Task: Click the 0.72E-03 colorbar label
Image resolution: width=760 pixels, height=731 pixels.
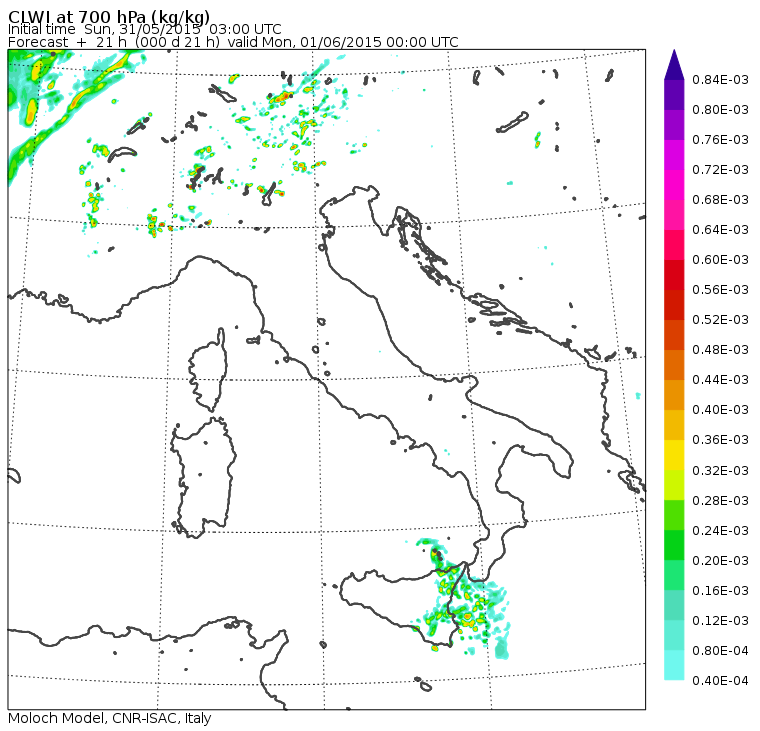Action: 720,170
